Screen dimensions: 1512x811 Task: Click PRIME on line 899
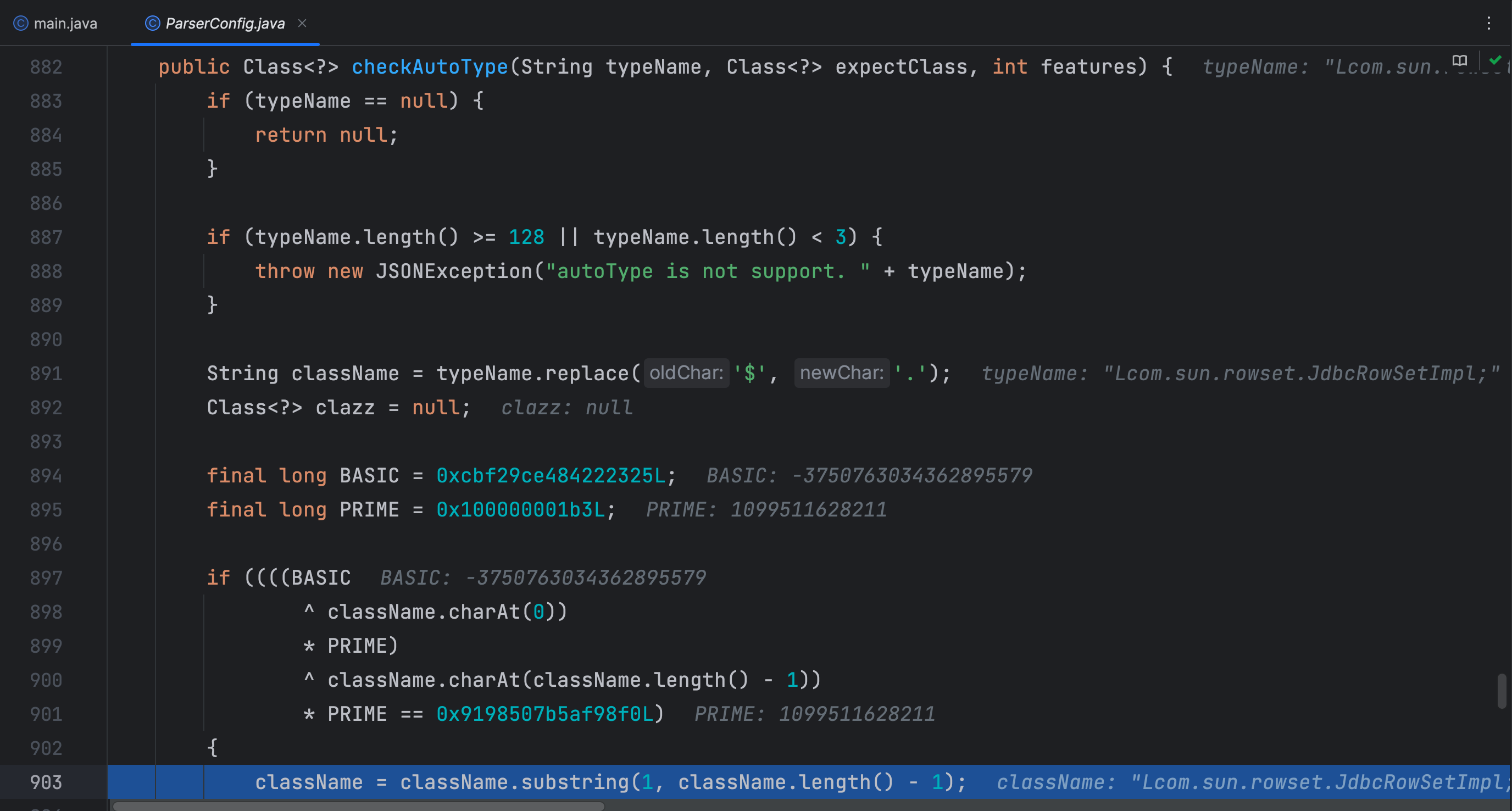357,646
